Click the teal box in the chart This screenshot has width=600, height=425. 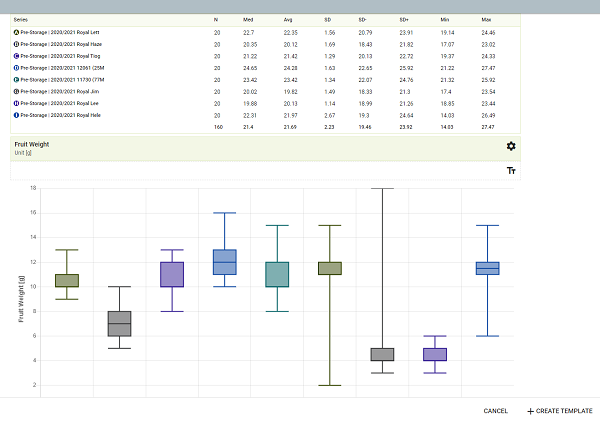(x=276, y=274)
